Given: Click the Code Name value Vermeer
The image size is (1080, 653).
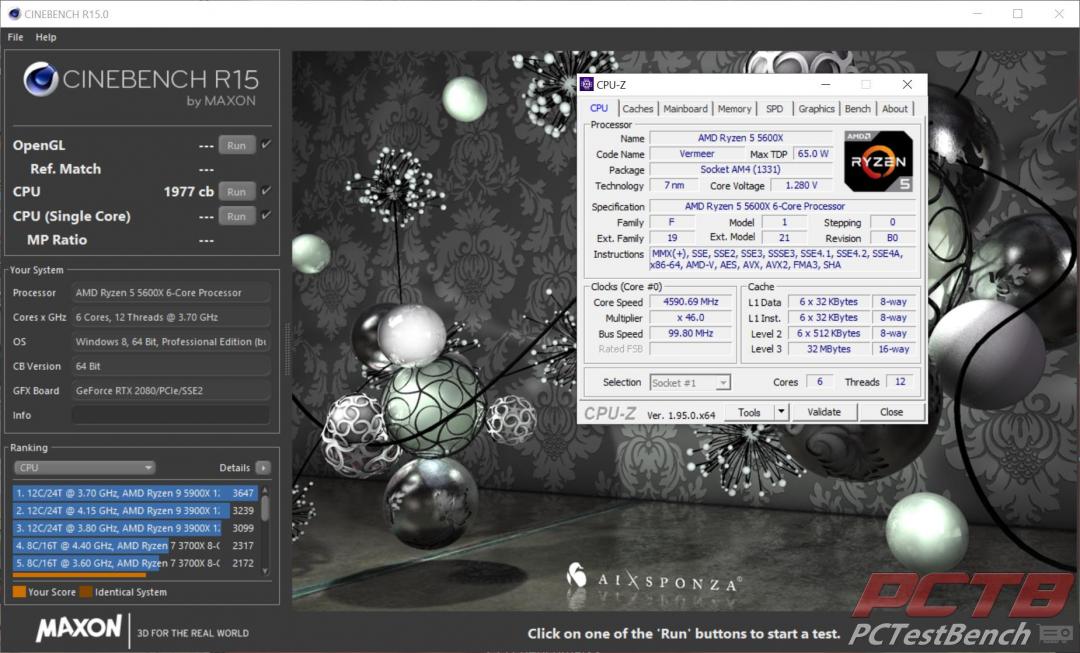Looking at the screenshot, I should tap(696, 154).
